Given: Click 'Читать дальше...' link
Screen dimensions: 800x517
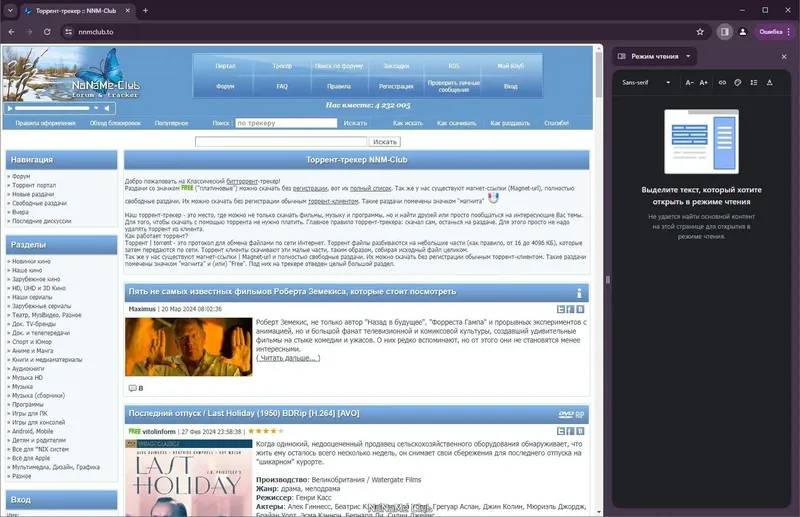Looking at the screenshot, I should pyautogui.click(x=288, y=358).
